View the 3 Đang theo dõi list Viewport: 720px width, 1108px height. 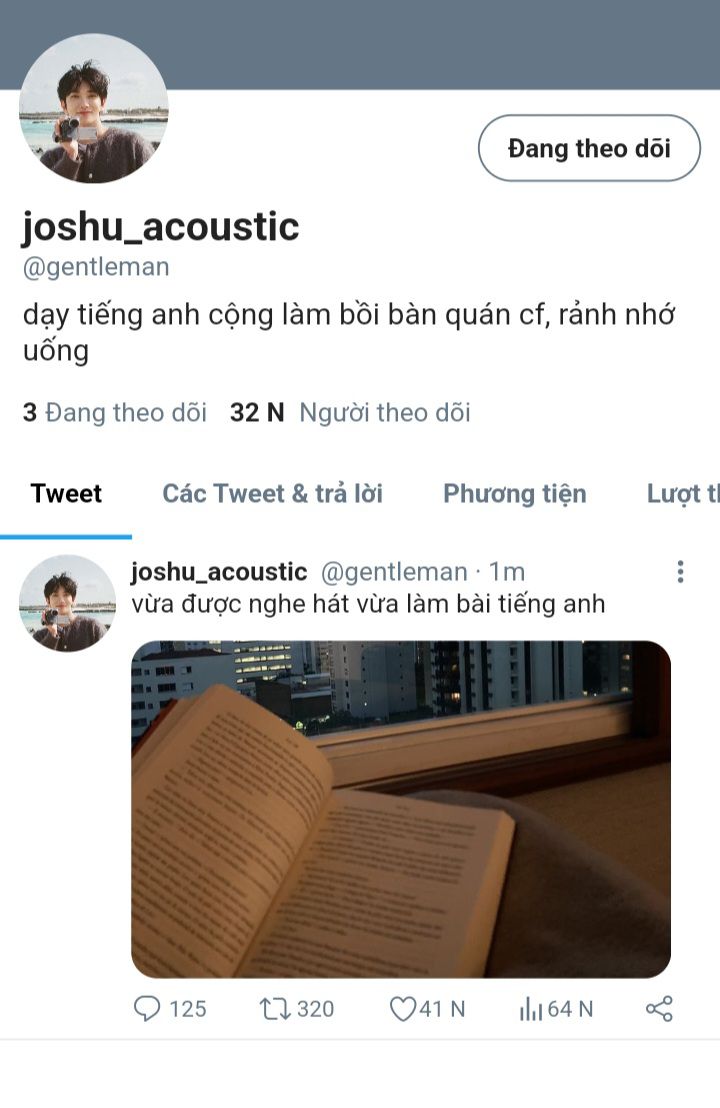pyautogui.click(x=114, y=412)
